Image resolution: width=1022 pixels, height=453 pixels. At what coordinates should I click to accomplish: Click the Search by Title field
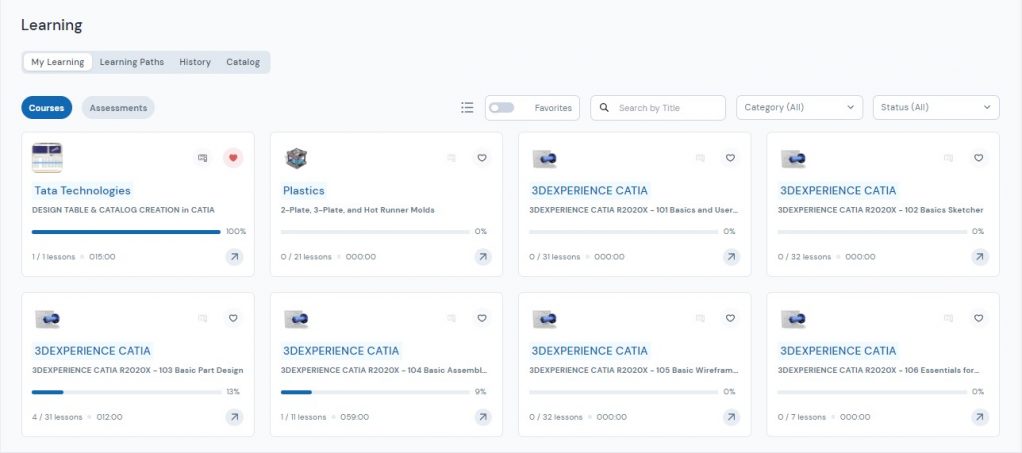(667, 108)
